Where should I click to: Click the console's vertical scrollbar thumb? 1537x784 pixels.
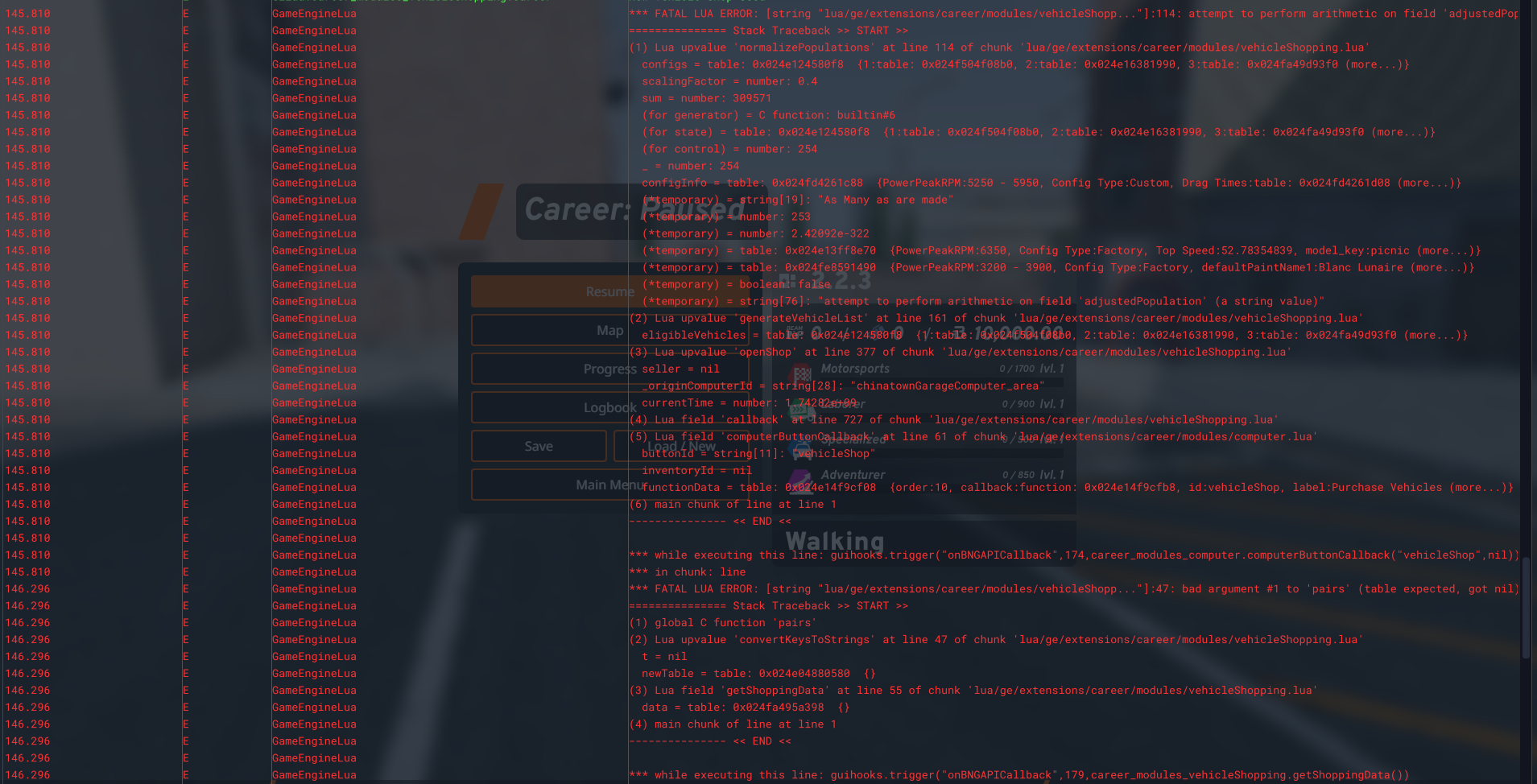[x=1527, y=608]
